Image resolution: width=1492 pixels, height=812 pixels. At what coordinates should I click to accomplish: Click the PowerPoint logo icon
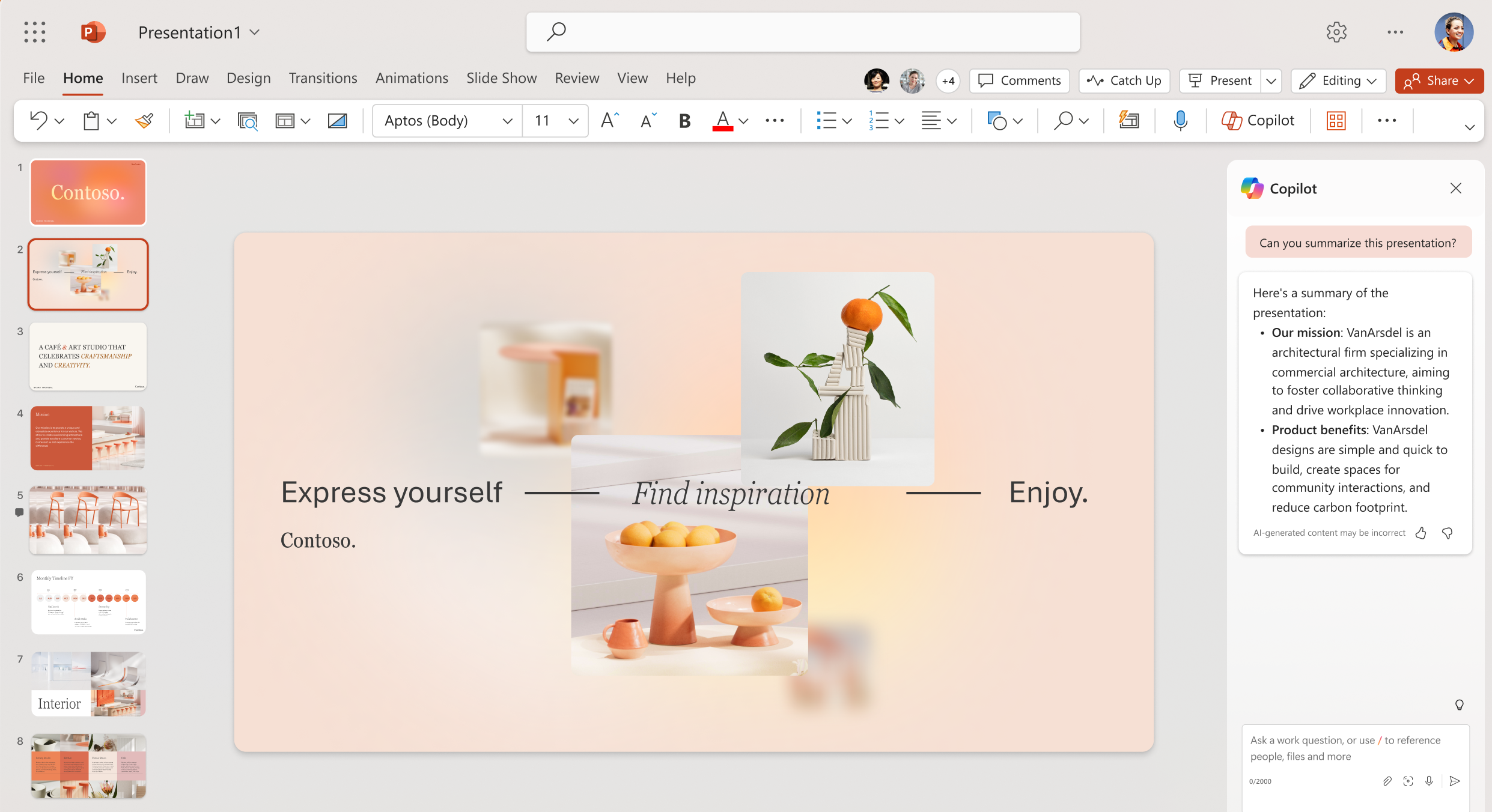point(93,32)
